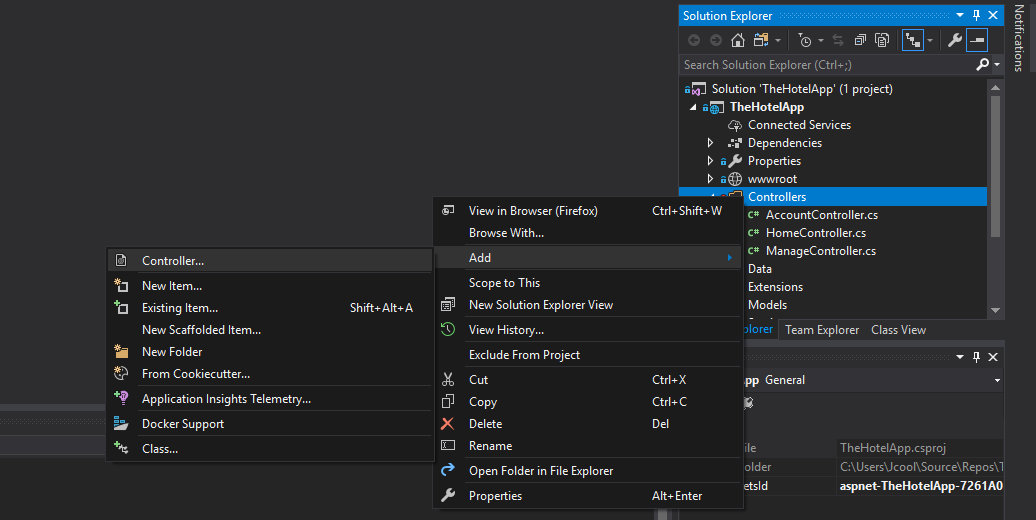Click the View History clock icon
Viewport: 1036px width, 520px height.
(448, 329)
